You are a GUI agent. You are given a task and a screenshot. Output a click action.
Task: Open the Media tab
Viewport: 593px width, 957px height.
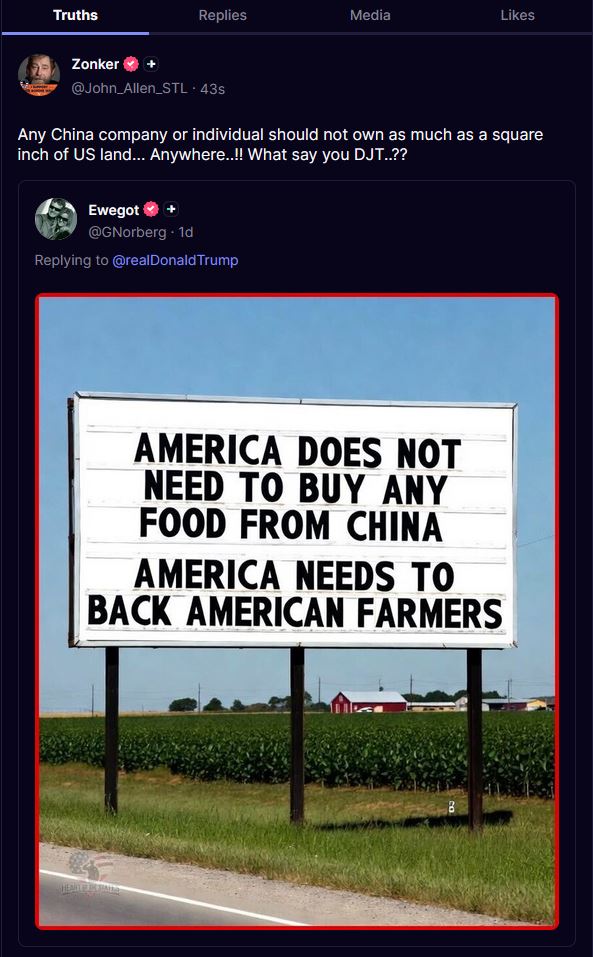(x=370, y=15)
